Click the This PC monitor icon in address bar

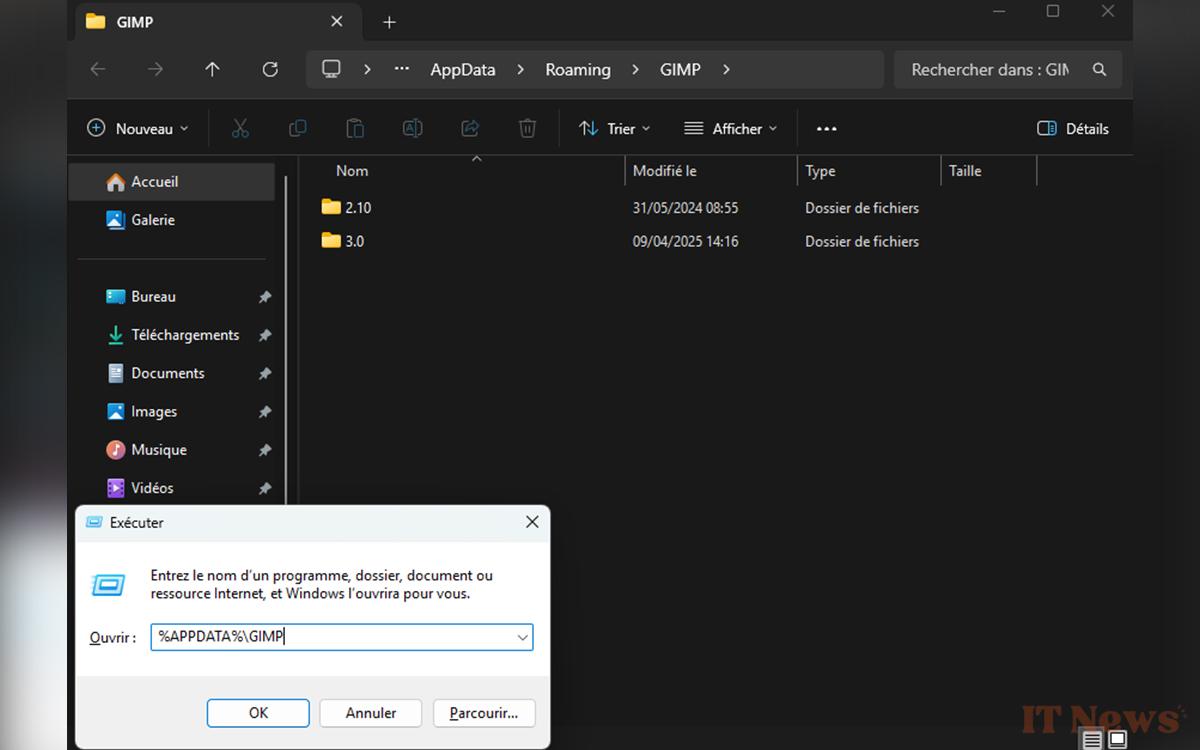(x=331, y=69)
